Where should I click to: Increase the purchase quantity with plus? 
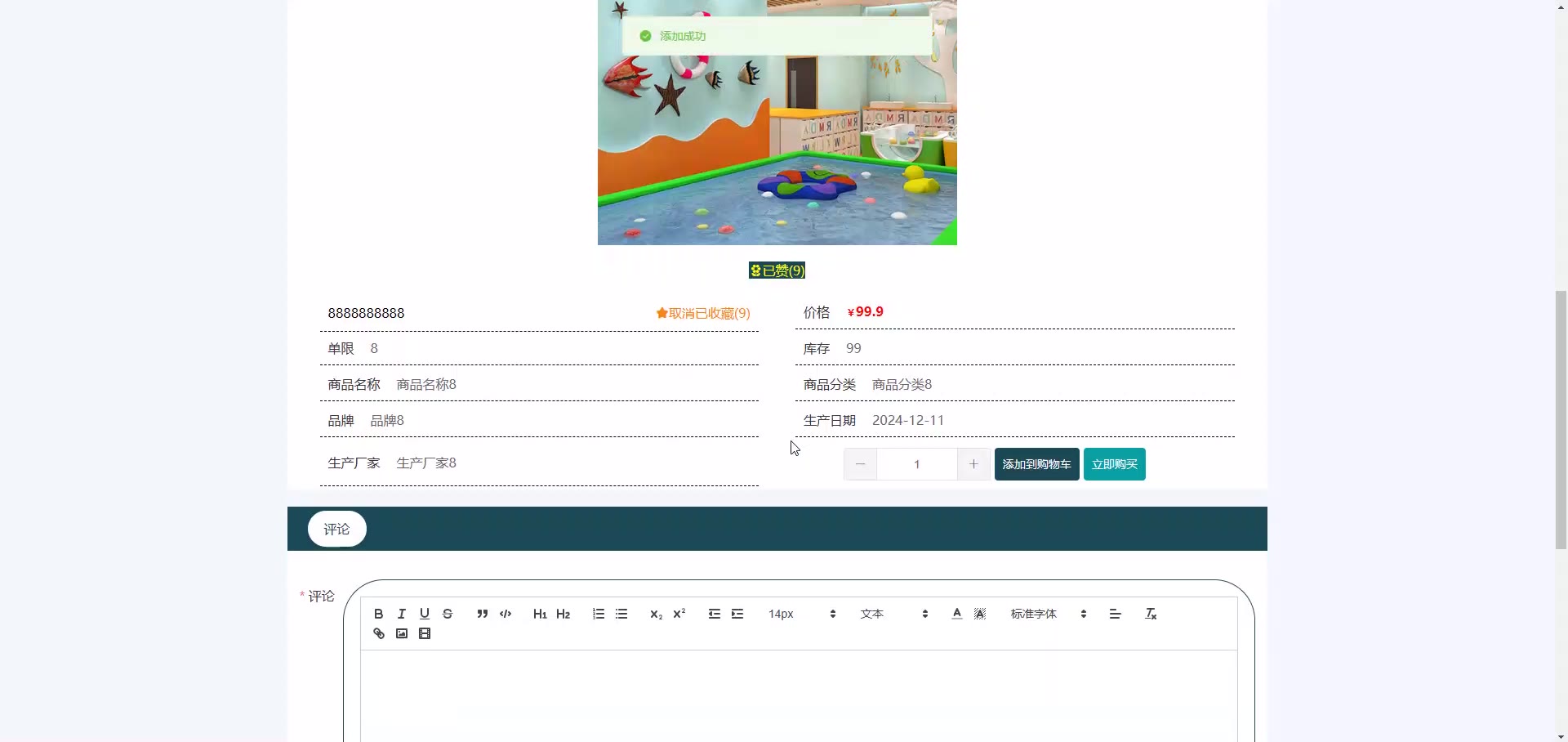tap(973, 464)
